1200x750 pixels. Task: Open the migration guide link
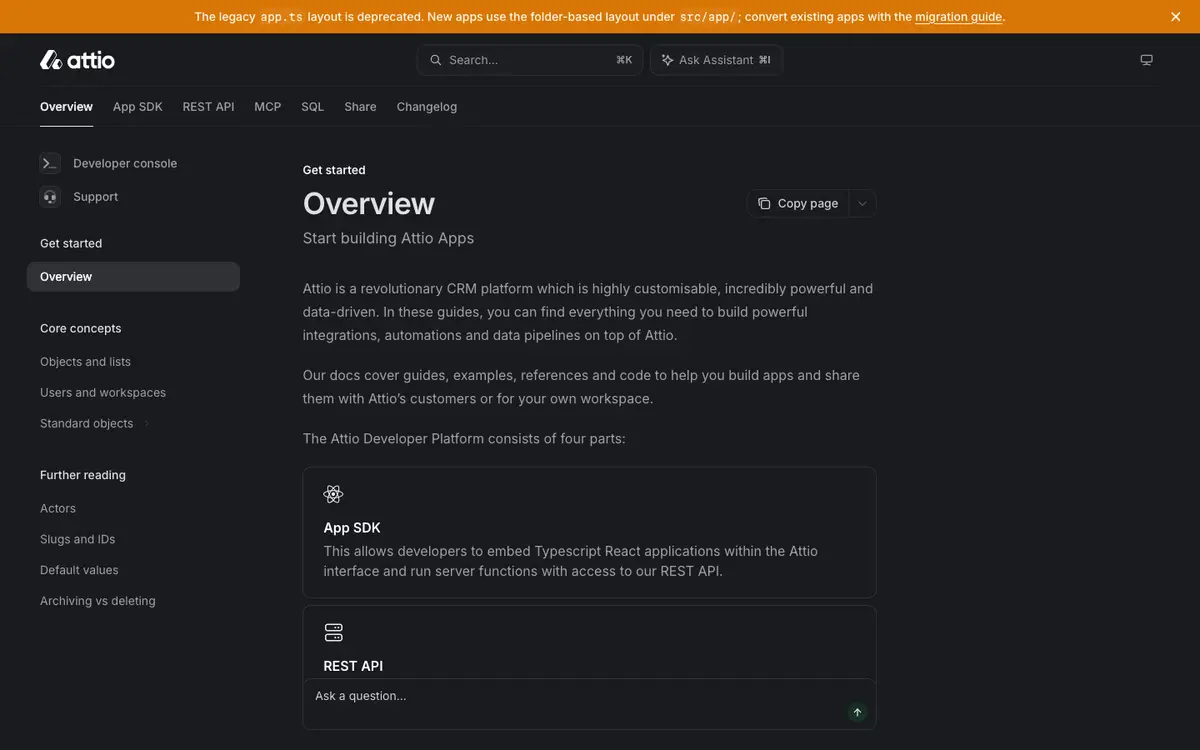click(958, 17)
